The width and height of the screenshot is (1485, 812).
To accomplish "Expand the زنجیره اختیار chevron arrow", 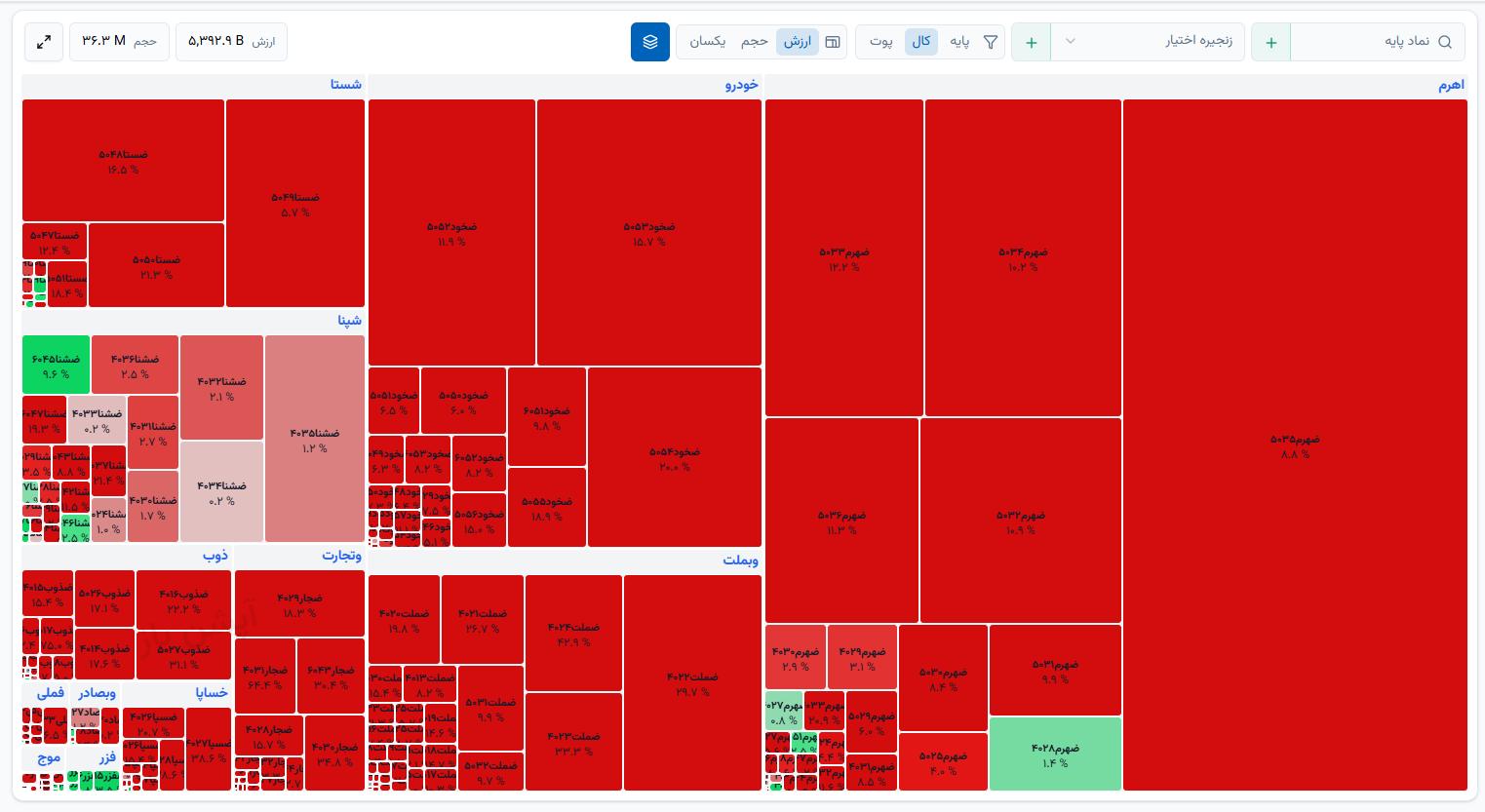I will (x=1071, y=42).
